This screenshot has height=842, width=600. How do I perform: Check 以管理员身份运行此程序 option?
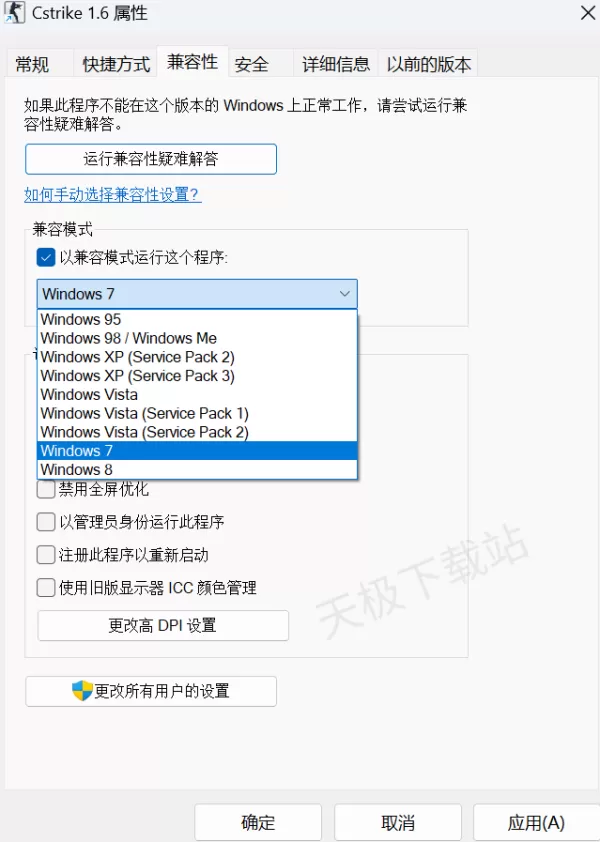[46, 522]
